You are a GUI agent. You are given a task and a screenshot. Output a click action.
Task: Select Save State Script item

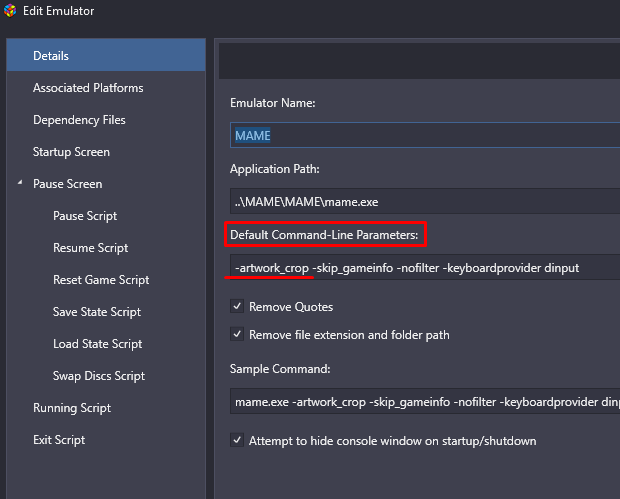point(106,312)
